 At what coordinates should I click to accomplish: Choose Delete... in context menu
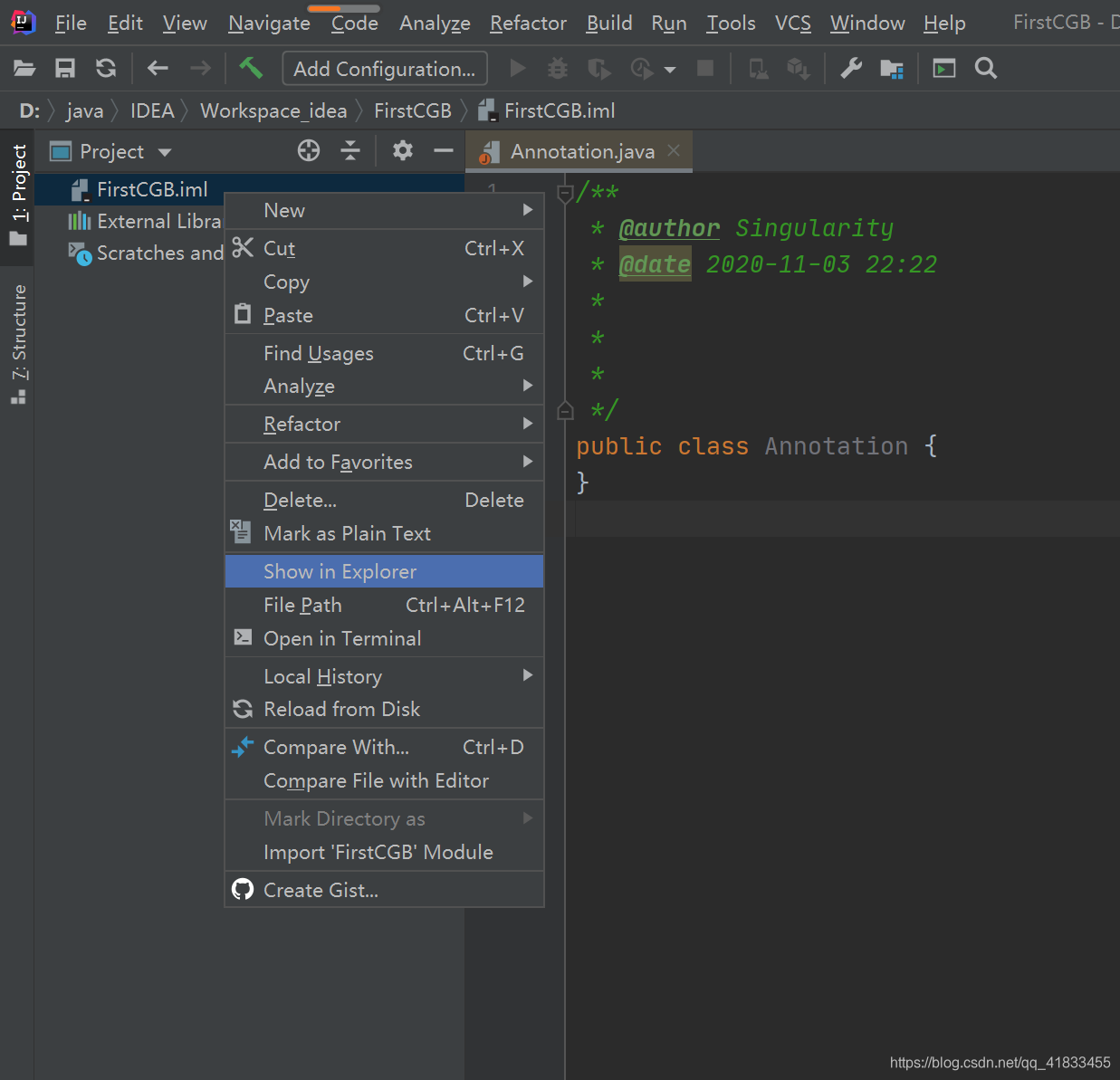pyautogui.click(x=384, y=500)
